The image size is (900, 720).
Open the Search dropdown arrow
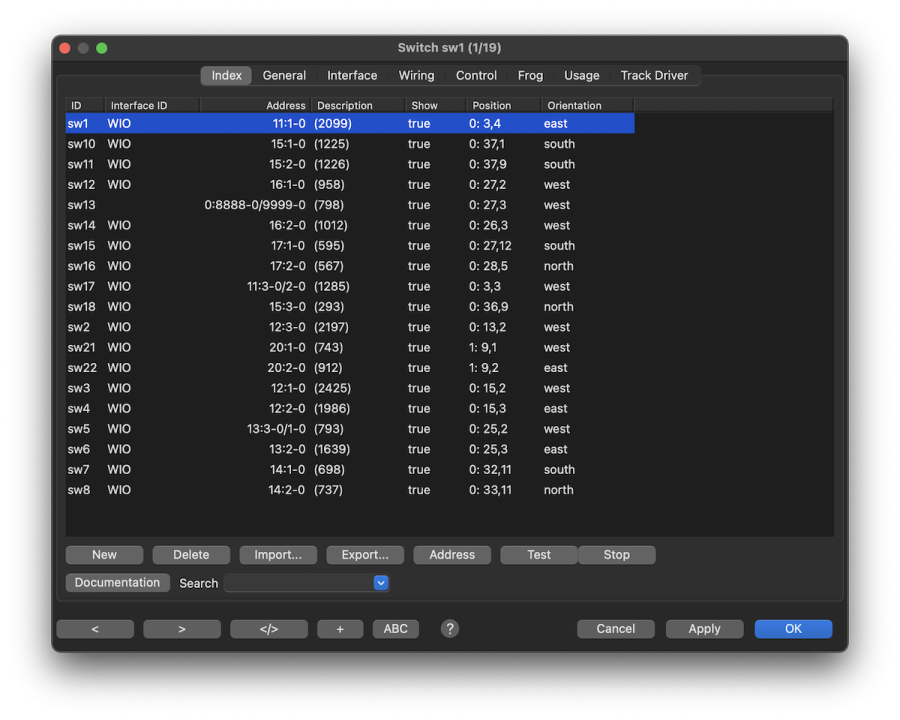coord(381,583)
